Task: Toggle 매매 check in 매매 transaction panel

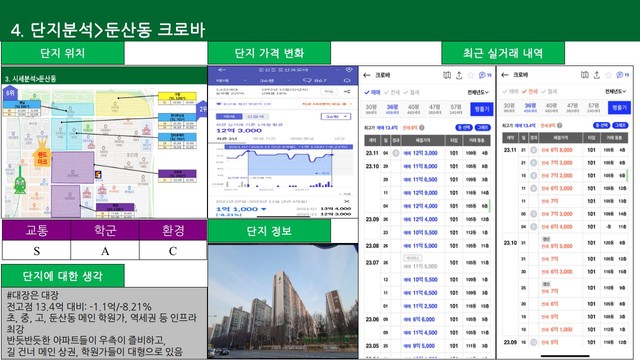Action: (372, 93)
